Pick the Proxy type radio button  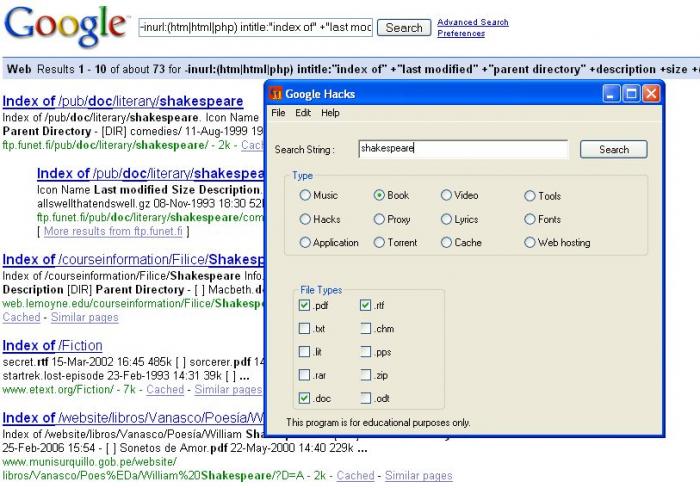(x=379, y=219)
